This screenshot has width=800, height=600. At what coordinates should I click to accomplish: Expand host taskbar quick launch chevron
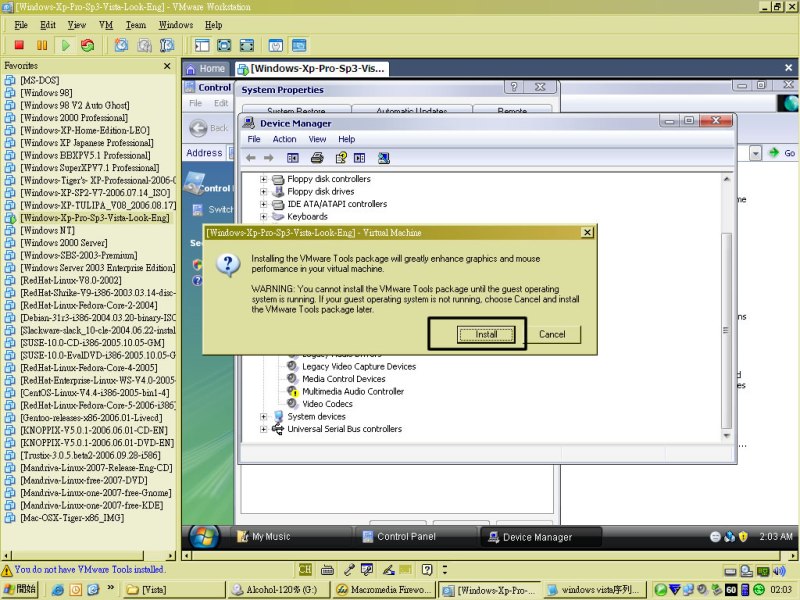(111, 588)
